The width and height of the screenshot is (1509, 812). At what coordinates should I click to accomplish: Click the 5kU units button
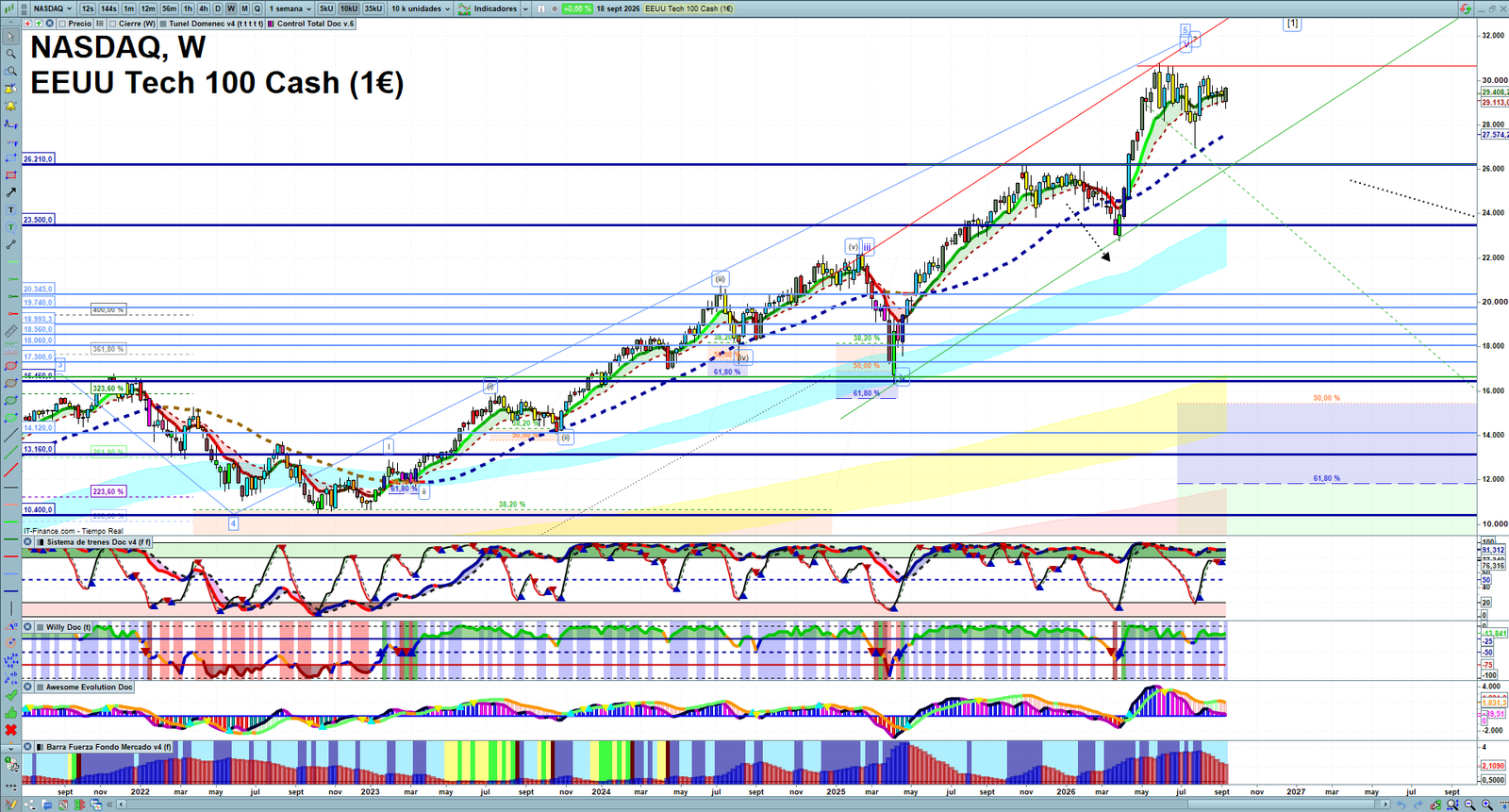326,8
